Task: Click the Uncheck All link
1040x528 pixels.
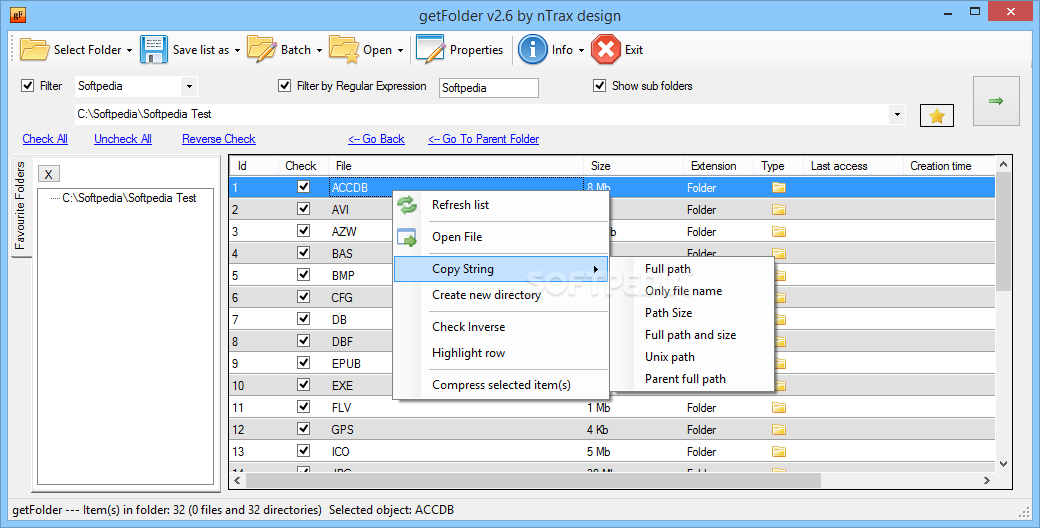Action: coord(123,139)
